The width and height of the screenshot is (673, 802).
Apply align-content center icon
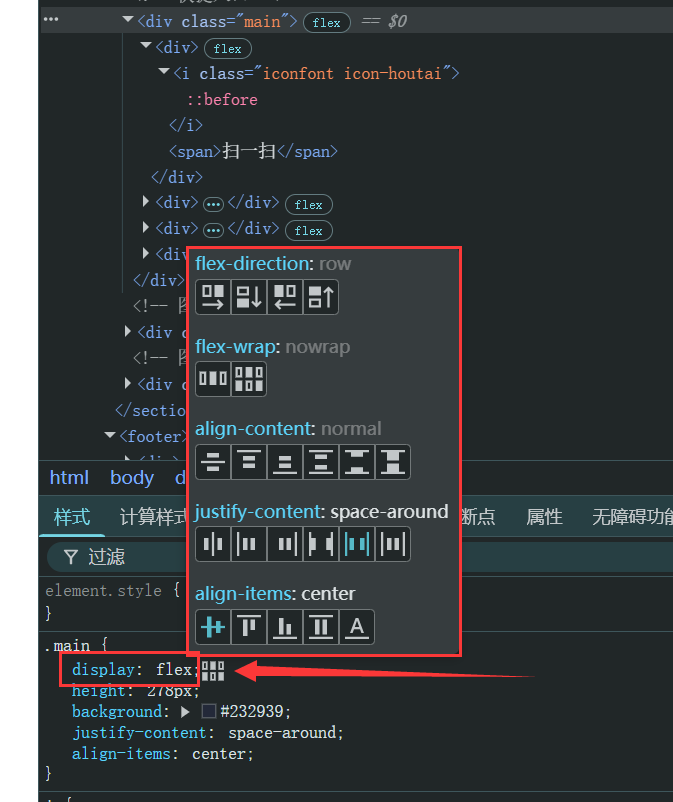(x=213, y=462)
